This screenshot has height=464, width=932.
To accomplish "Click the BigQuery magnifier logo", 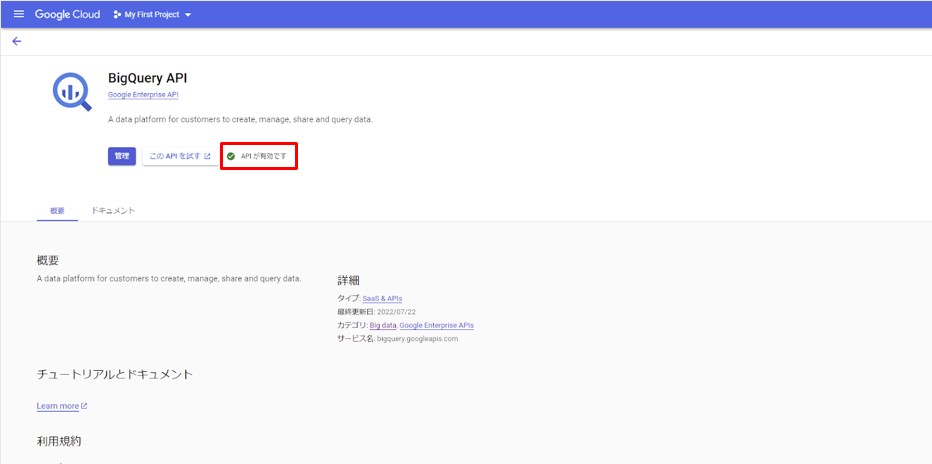I will 73,92.
